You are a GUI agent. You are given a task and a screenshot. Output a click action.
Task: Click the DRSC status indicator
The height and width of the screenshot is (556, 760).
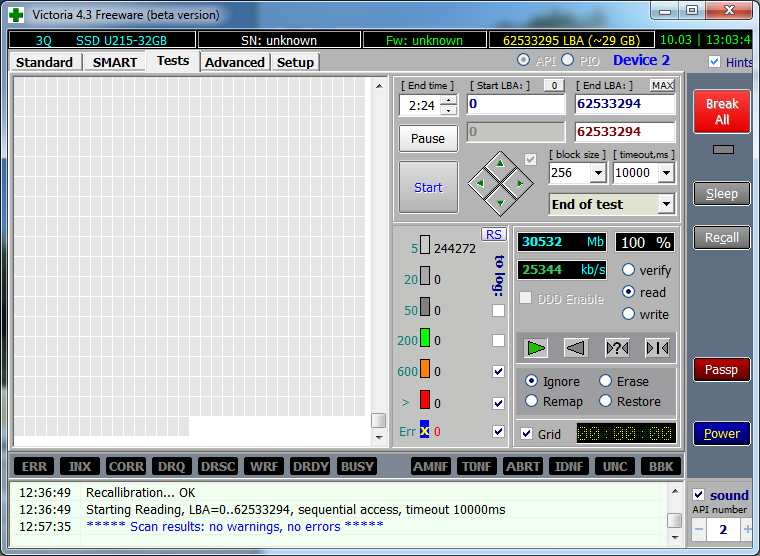pos(218,466)
